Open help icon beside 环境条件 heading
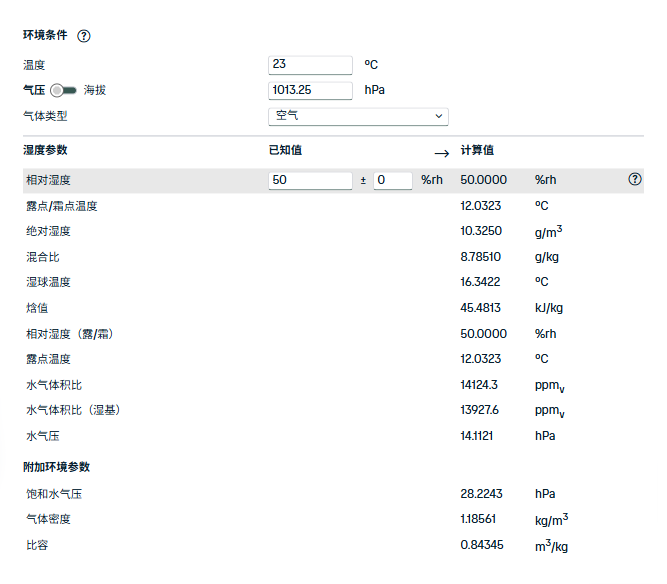The height and width of the screenshot is (584, 667). 84,35
